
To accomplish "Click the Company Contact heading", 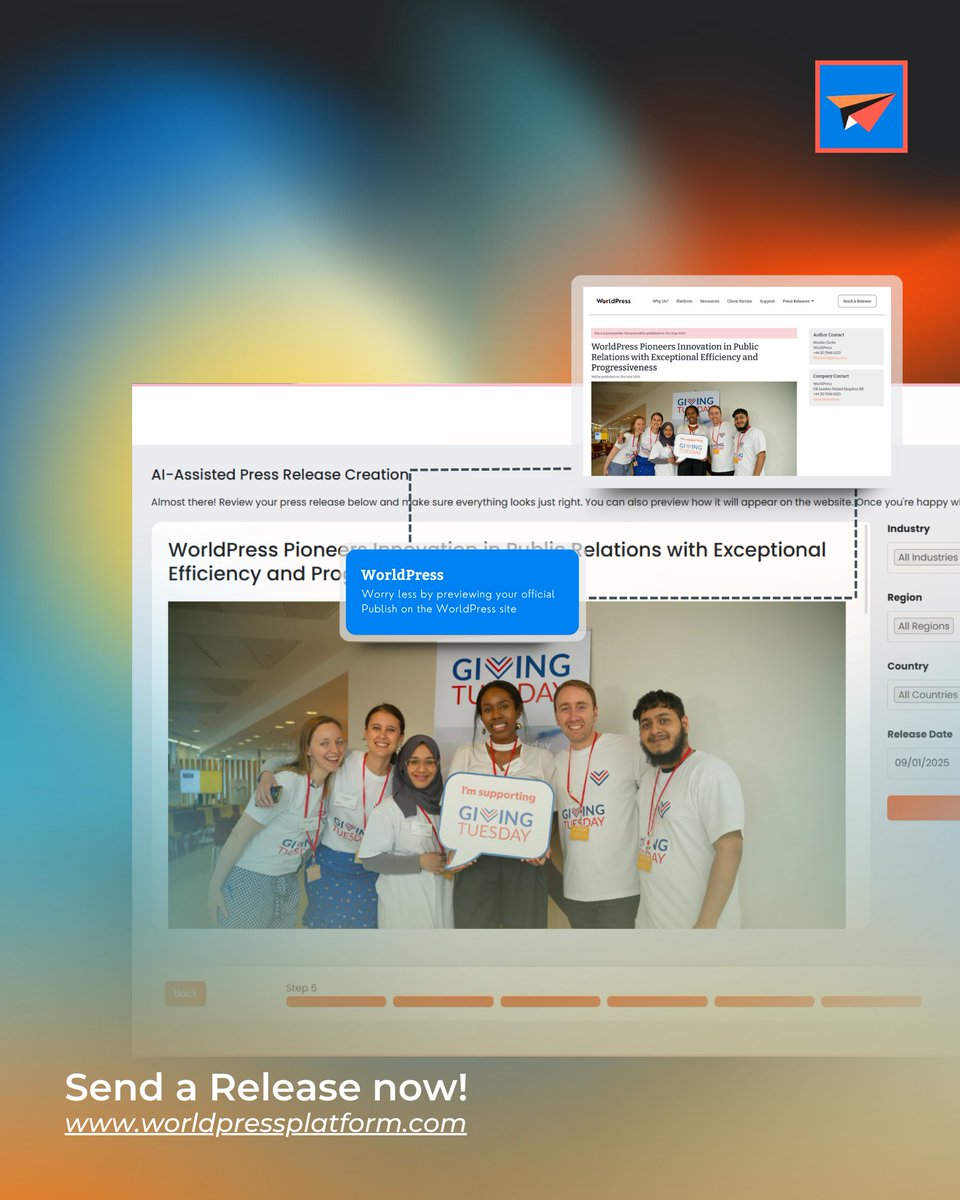I will [x=831, y=376].
